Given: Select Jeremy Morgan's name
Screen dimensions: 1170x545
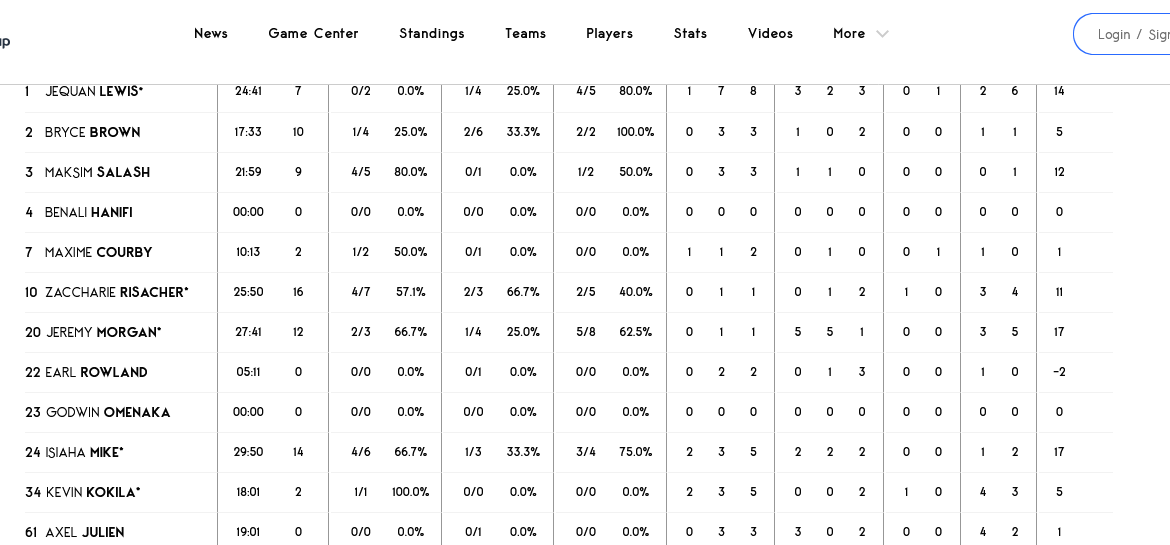Looking at the screenshot, I should [x=103, y=332].
